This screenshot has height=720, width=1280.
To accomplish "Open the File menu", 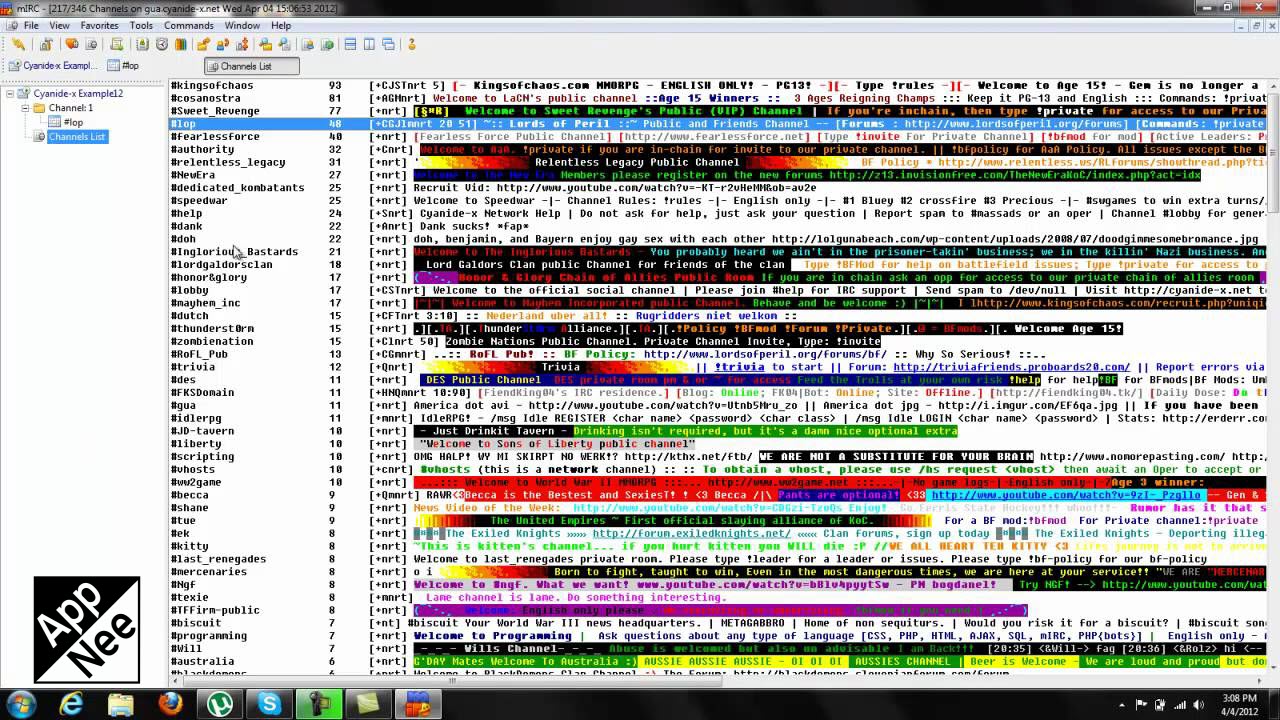I will point(31,25).
